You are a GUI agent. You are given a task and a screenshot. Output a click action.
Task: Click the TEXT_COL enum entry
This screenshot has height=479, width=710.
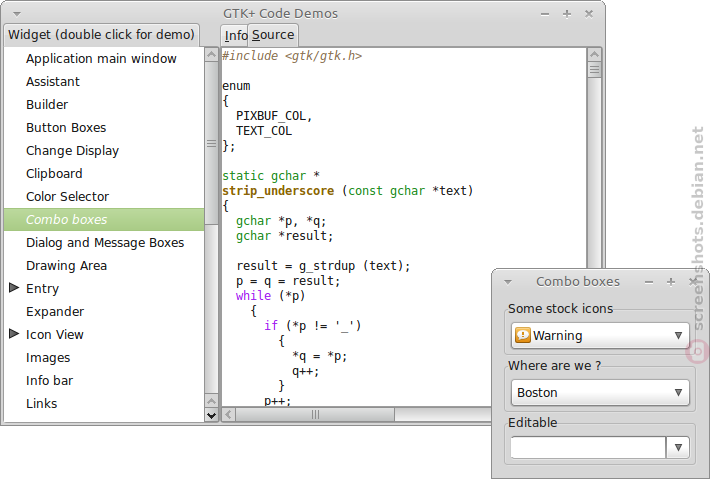click(264, 131)
